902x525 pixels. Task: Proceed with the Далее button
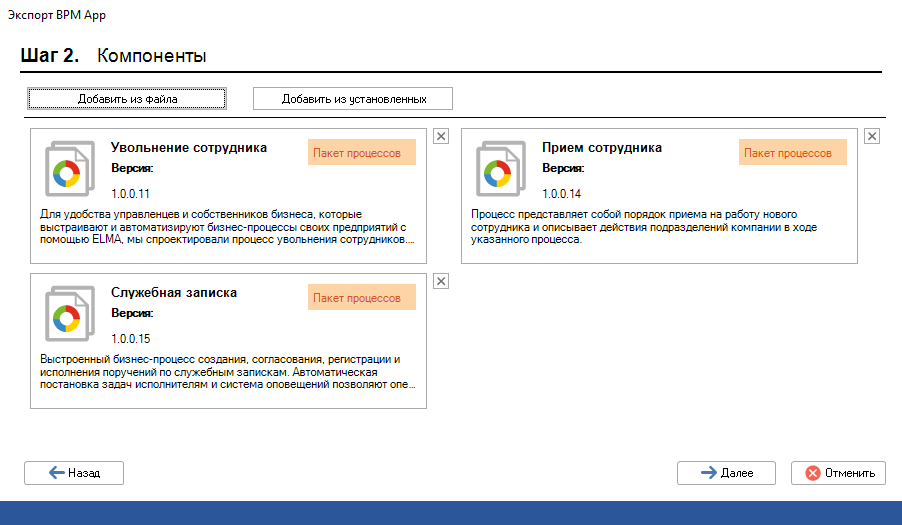click(x=727, y=473)
